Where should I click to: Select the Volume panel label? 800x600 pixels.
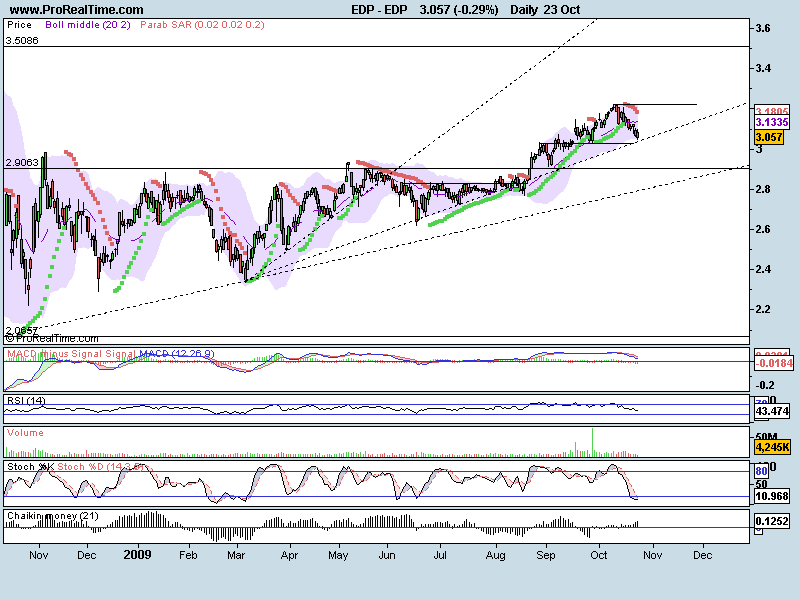(x=25, y=434)
